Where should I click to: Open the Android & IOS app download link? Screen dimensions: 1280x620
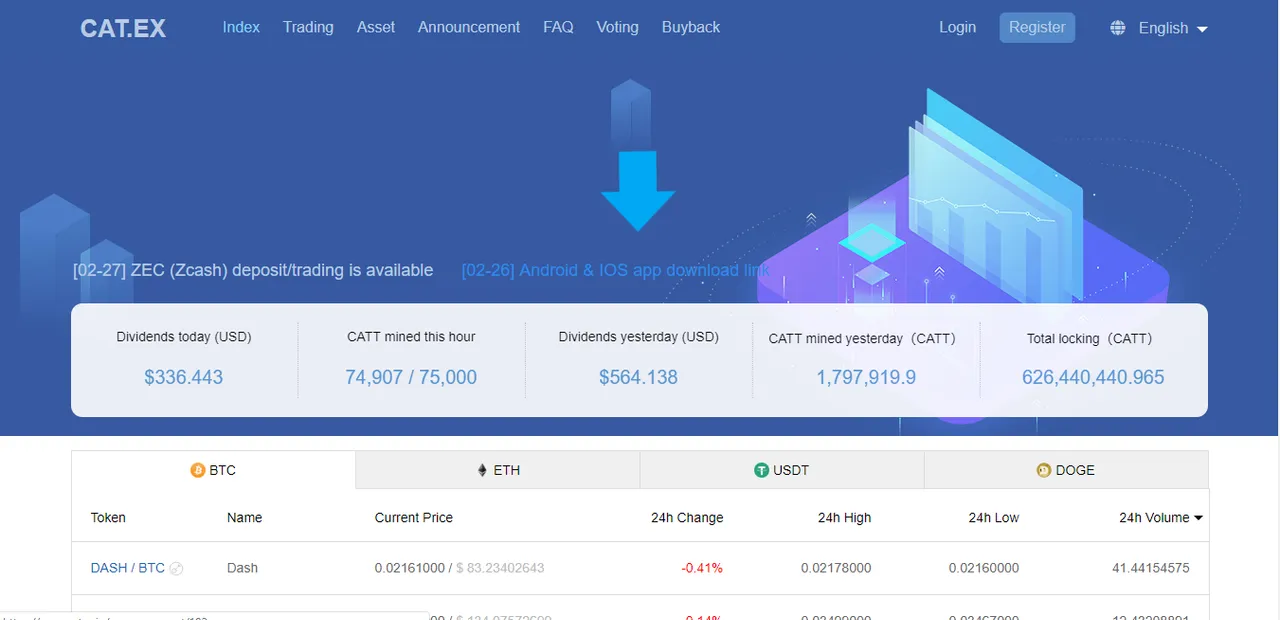(616, 270)
